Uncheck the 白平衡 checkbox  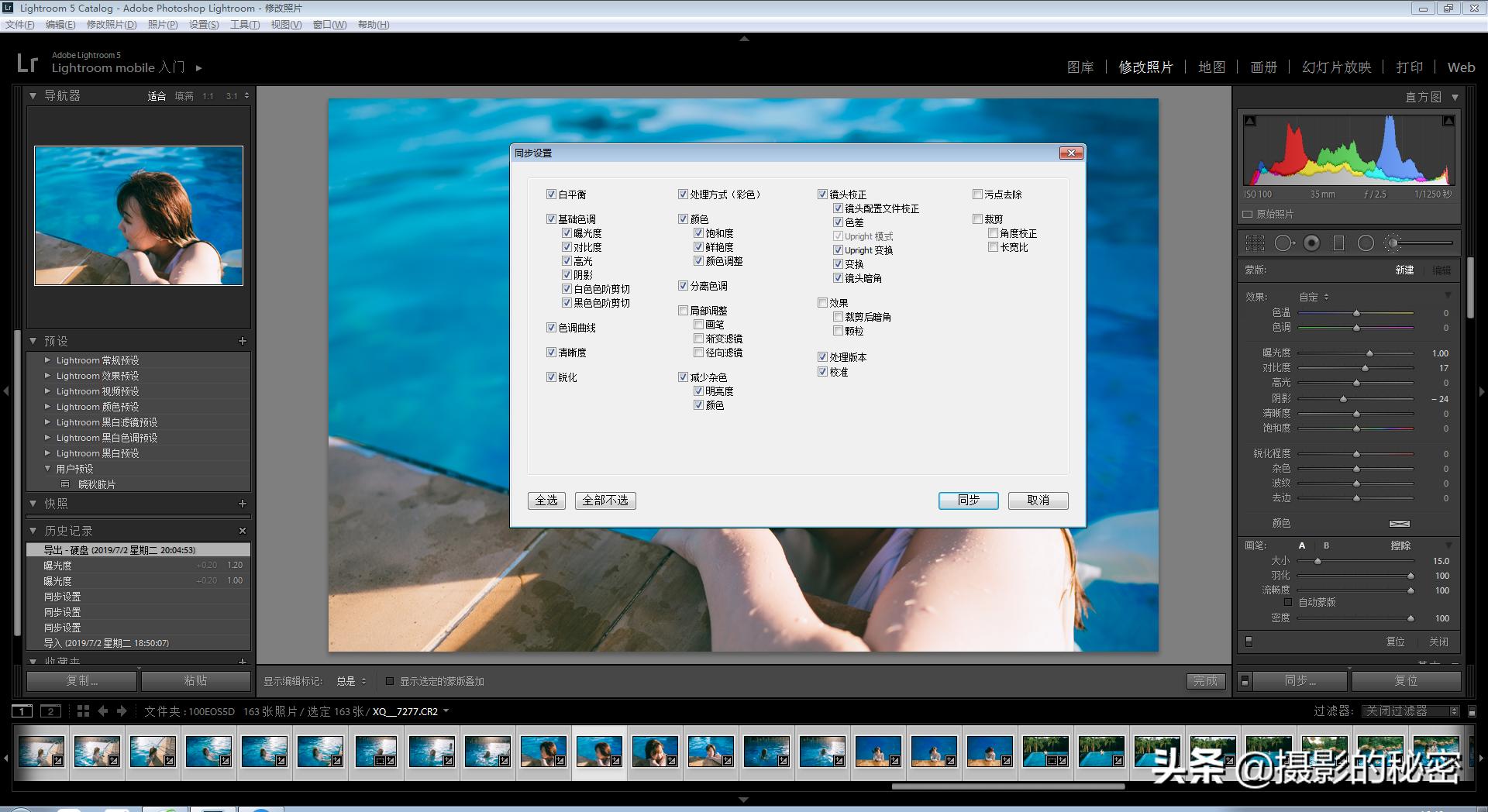[551, 194]
